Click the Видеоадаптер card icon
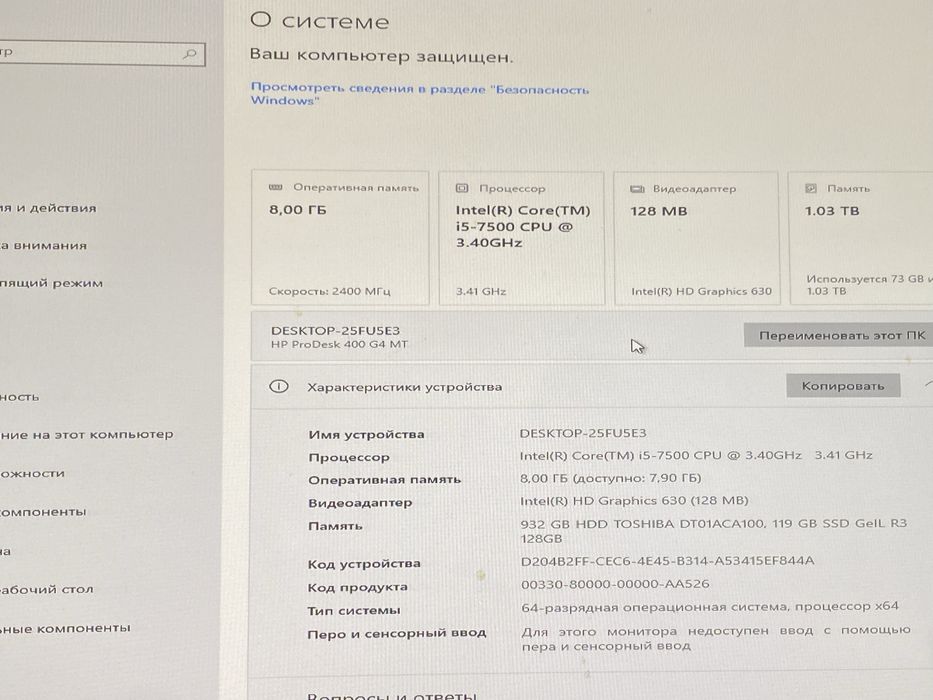933x700 pixels. pyautogui.click(x=637, y=189)
